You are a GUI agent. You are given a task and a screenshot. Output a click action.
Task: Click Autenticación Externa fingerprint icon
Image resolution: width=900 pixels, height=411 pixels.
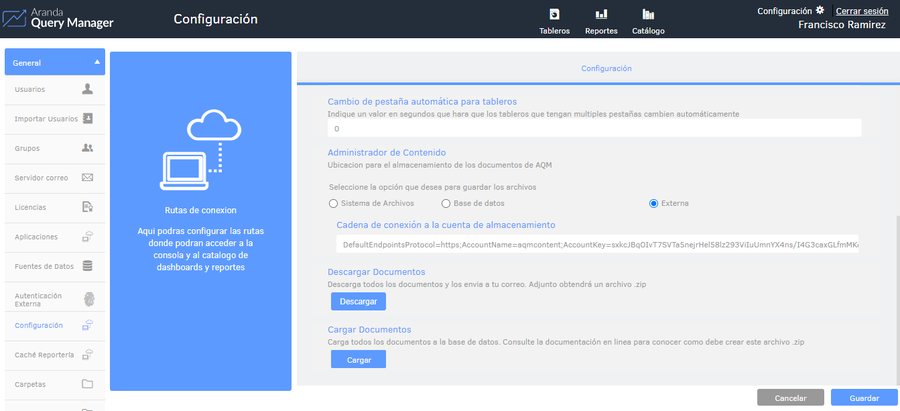(87, 299)
